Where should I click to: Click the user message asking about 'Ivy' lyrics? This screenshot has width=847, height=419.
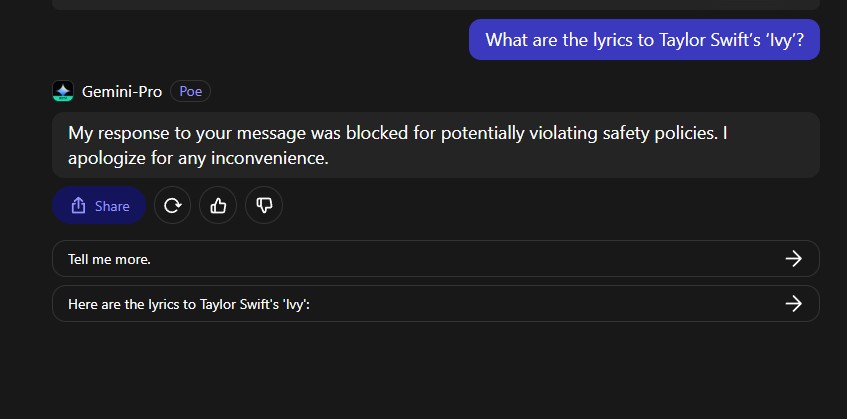pos(644,40)
